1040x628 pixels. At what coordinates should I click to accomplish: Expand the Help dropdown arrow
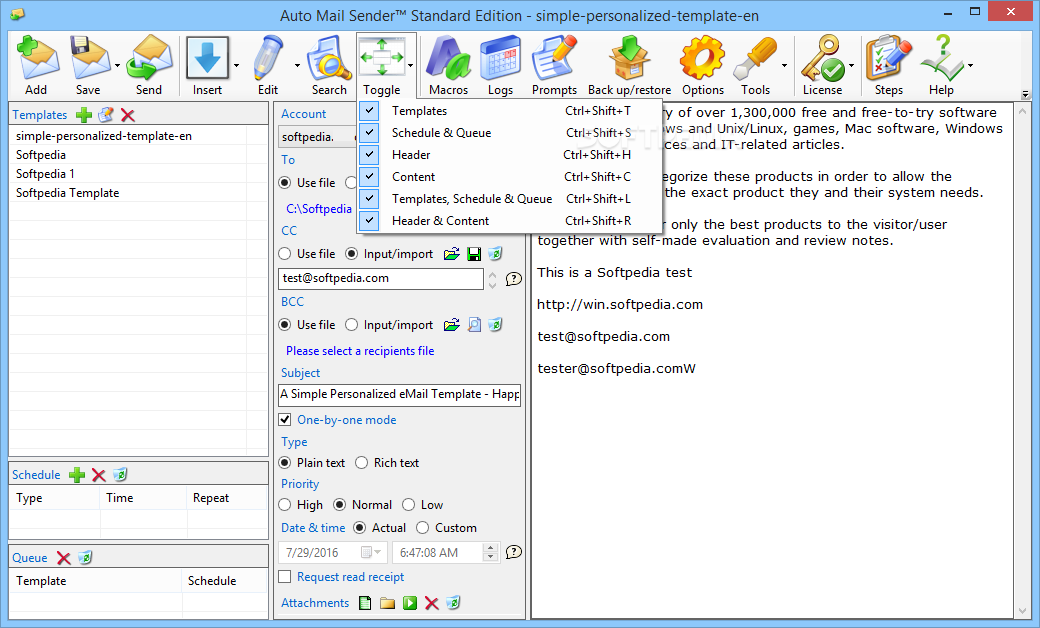(x=970, y=66)
